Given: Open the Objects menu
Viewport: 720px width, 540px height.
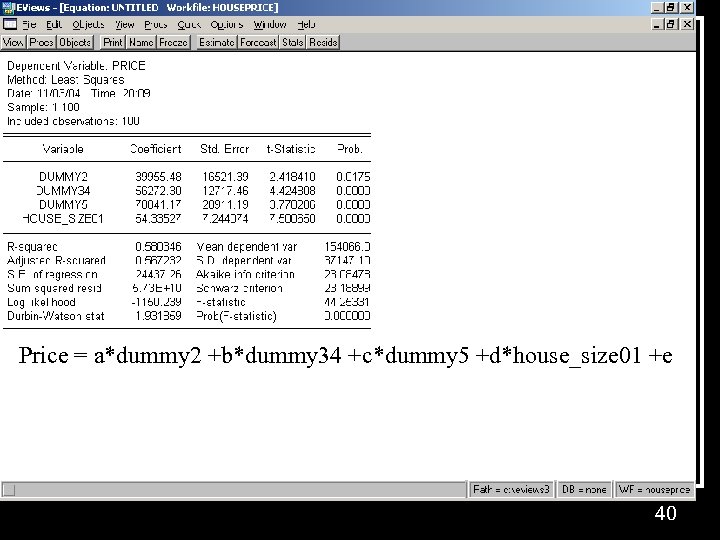Looking at the screenshot, I should (88, 25).
